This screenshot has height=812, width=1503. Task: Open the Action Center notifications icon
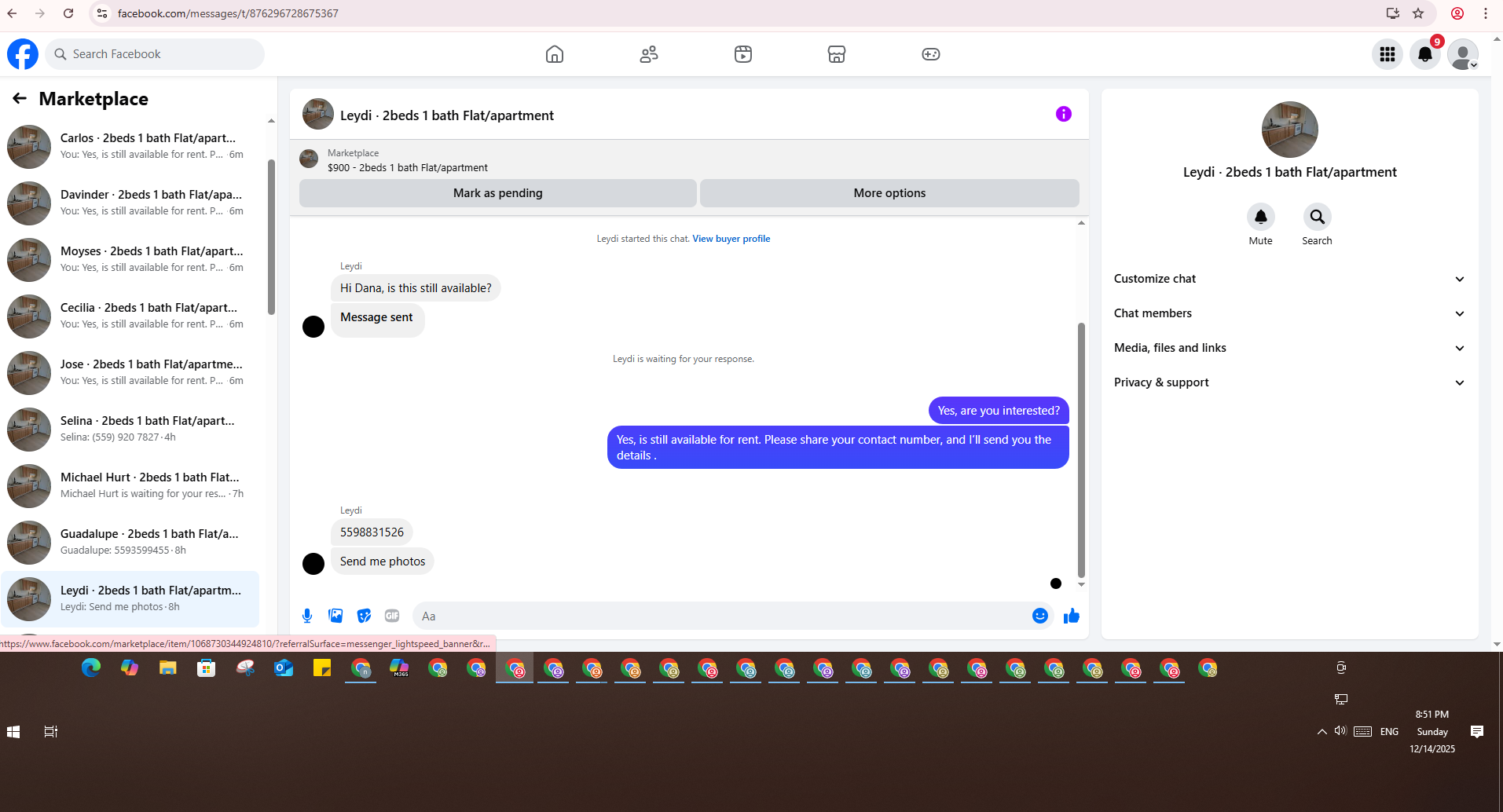[x=1477, y=732]
